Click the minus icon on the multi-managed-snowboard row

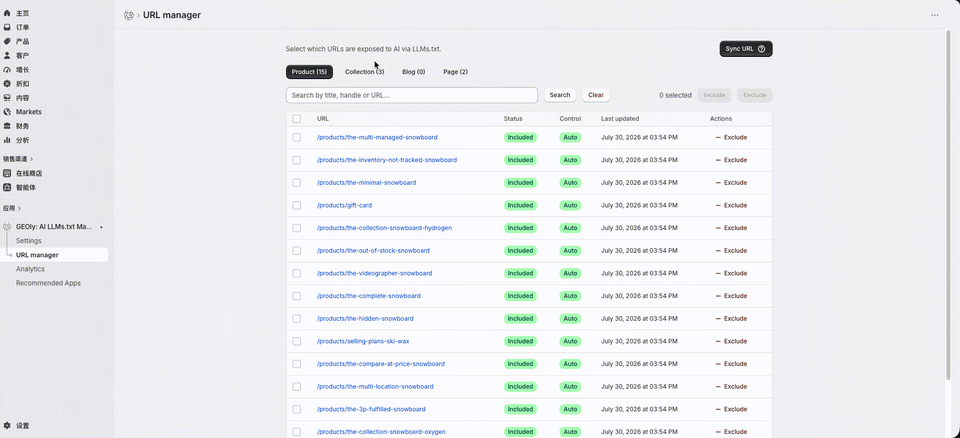click(x=718, y=137)
